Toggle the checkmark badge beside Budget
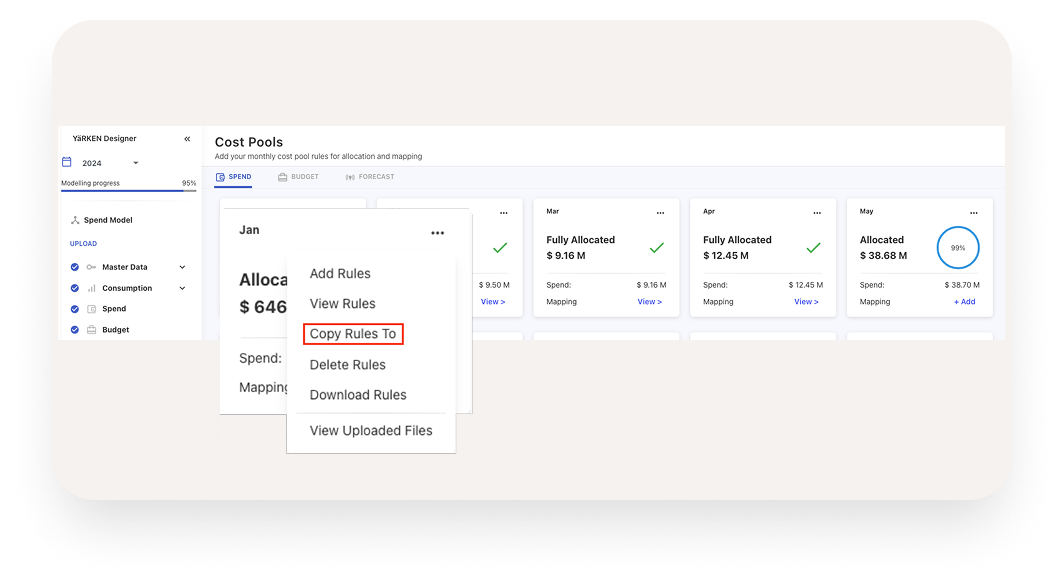This screenshot has width=1064, height=584. 74,329
